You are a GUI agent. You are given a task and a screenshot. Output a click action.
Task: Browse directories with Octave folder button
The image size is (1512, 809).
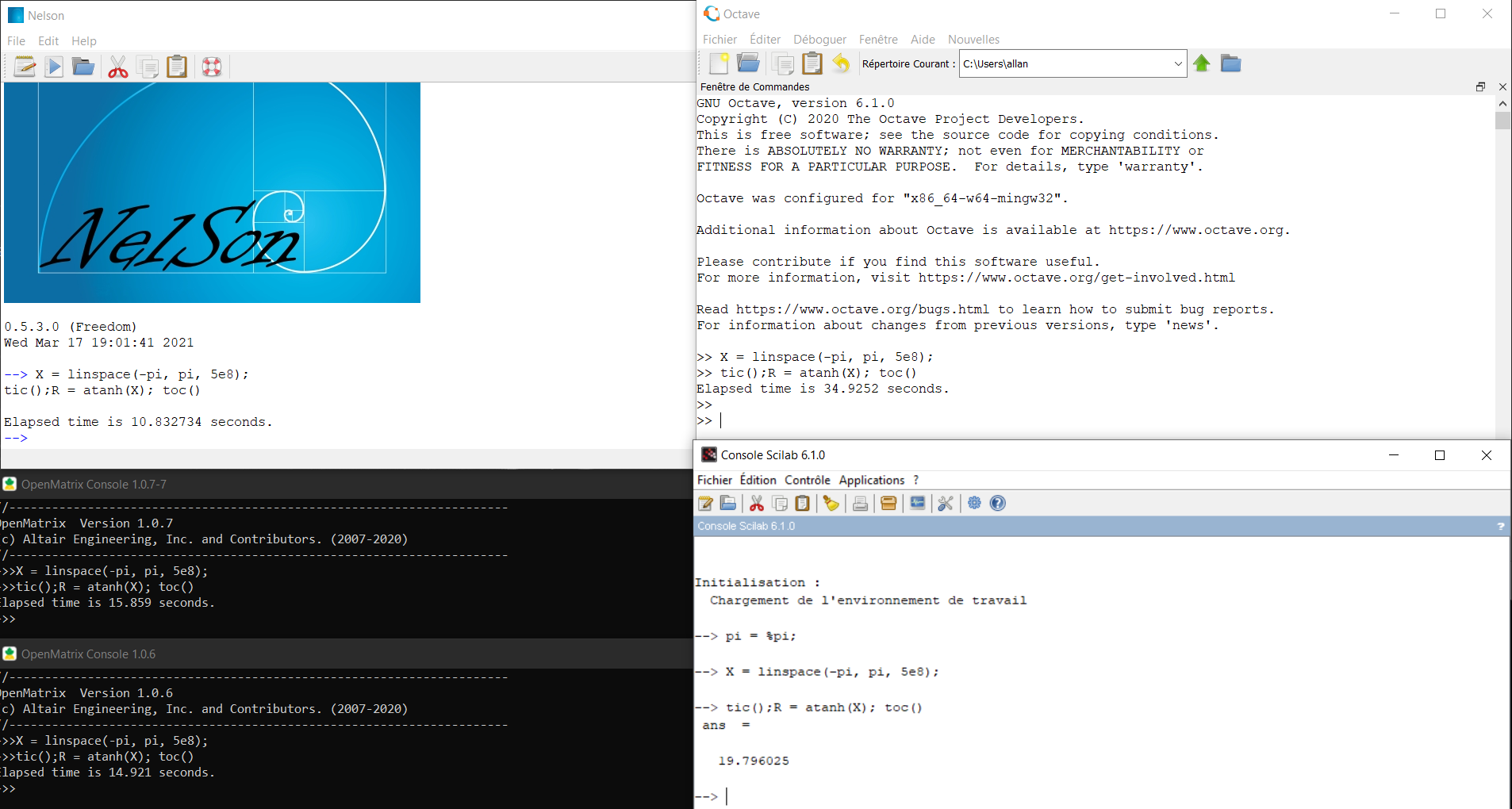pos(1230,63)
